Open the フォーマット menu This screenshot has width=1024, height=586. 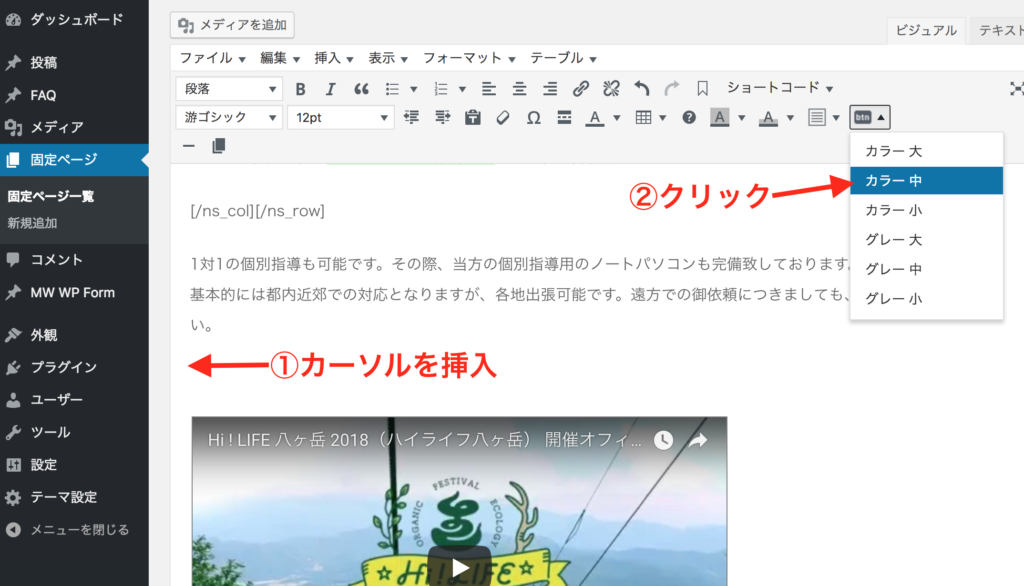click(469, 58)
